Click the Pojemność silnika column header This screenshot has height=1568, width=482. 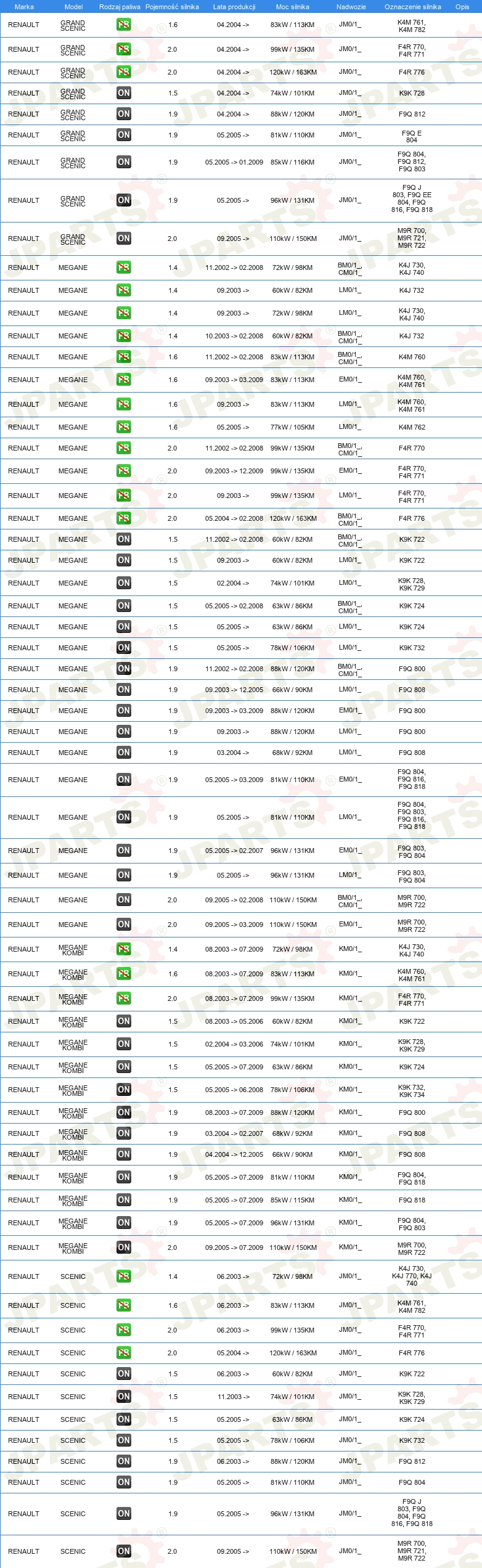tap(172, 7)
